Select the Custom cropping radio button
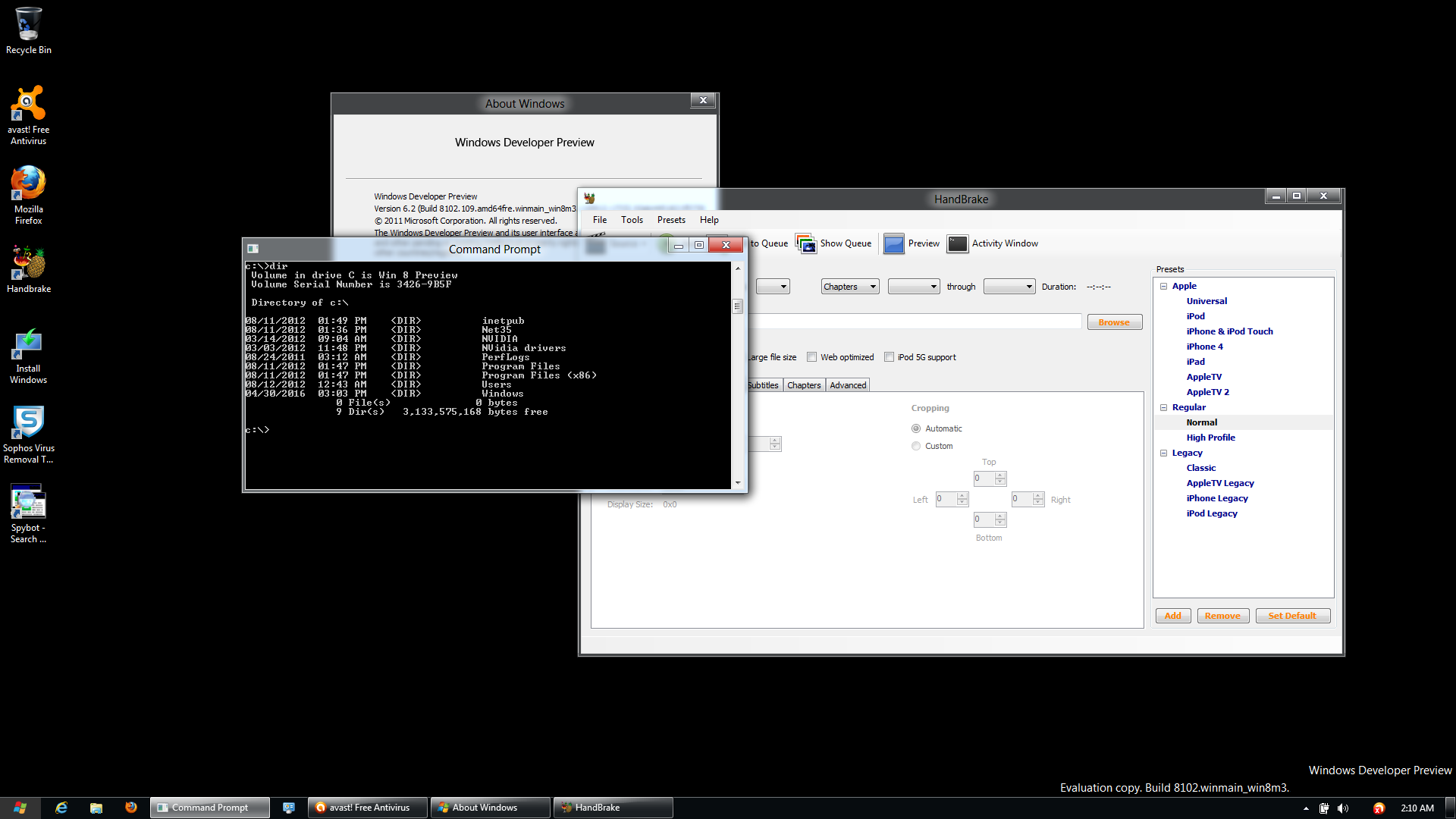1456x819 pixels. (x=916, y=446)
